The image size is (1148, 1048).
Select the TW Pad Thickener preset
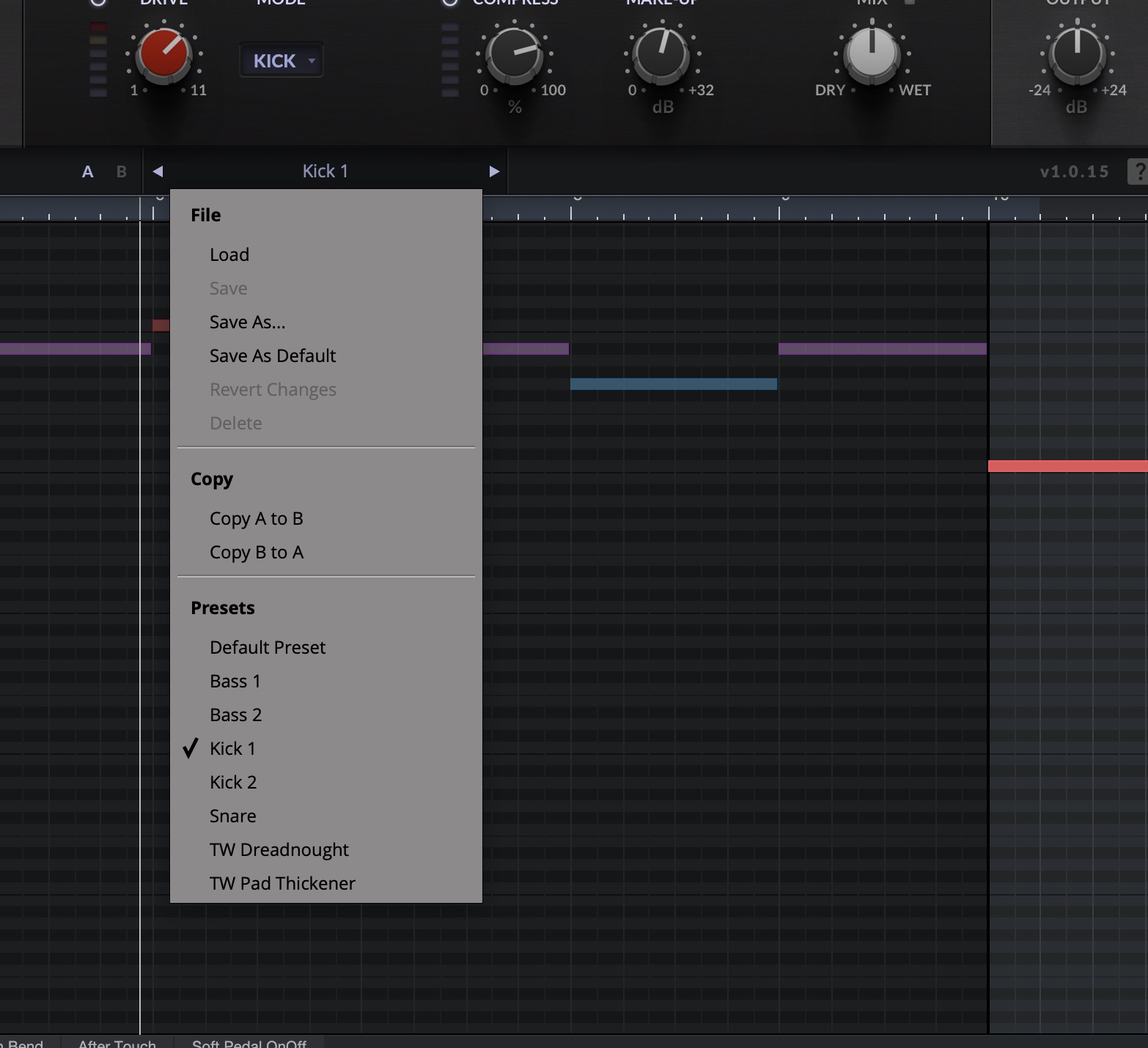282,883
